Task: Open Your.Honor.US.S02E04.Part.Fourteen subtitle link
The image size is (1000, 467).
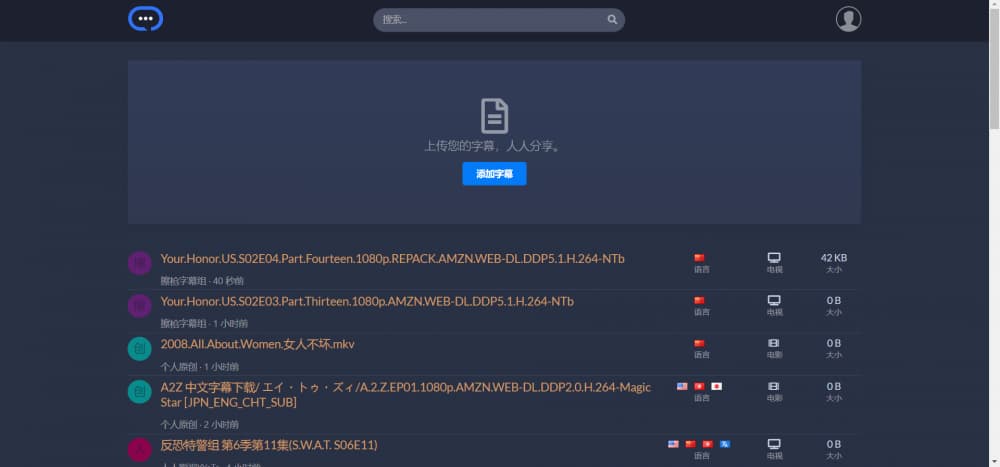Action: coord(392,258)
